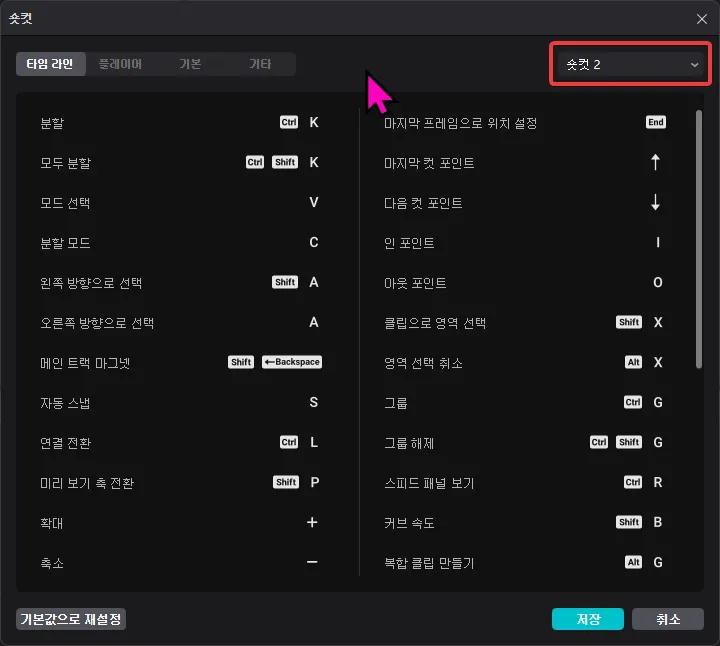Click the V key for 모드 선택
The image size is (720, 646).
click(x=314, y=202)
